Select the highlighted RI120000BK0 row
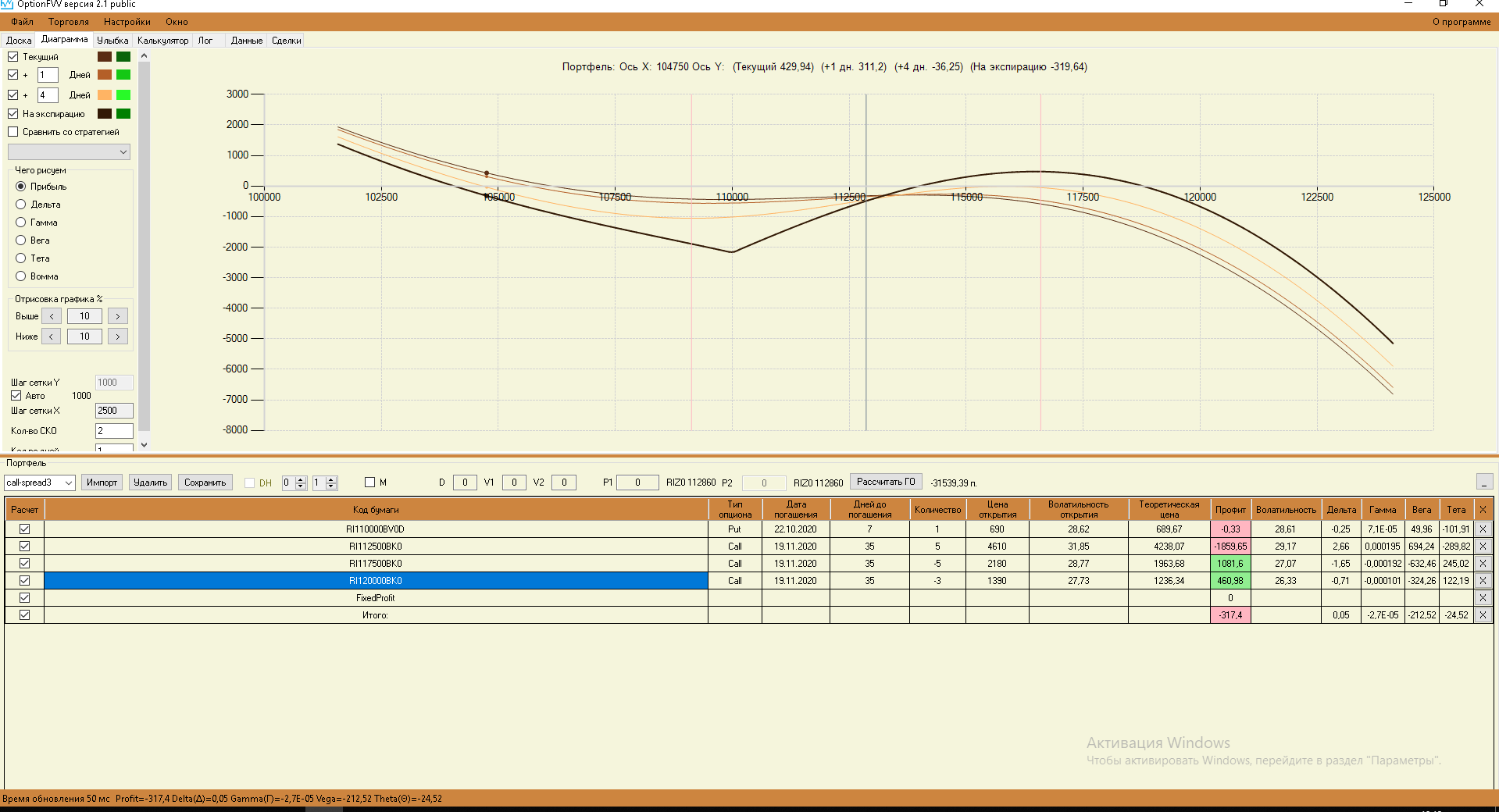The width and height of the screenshot is (1499, 812). pyautogui.click(x=376, y=581)
